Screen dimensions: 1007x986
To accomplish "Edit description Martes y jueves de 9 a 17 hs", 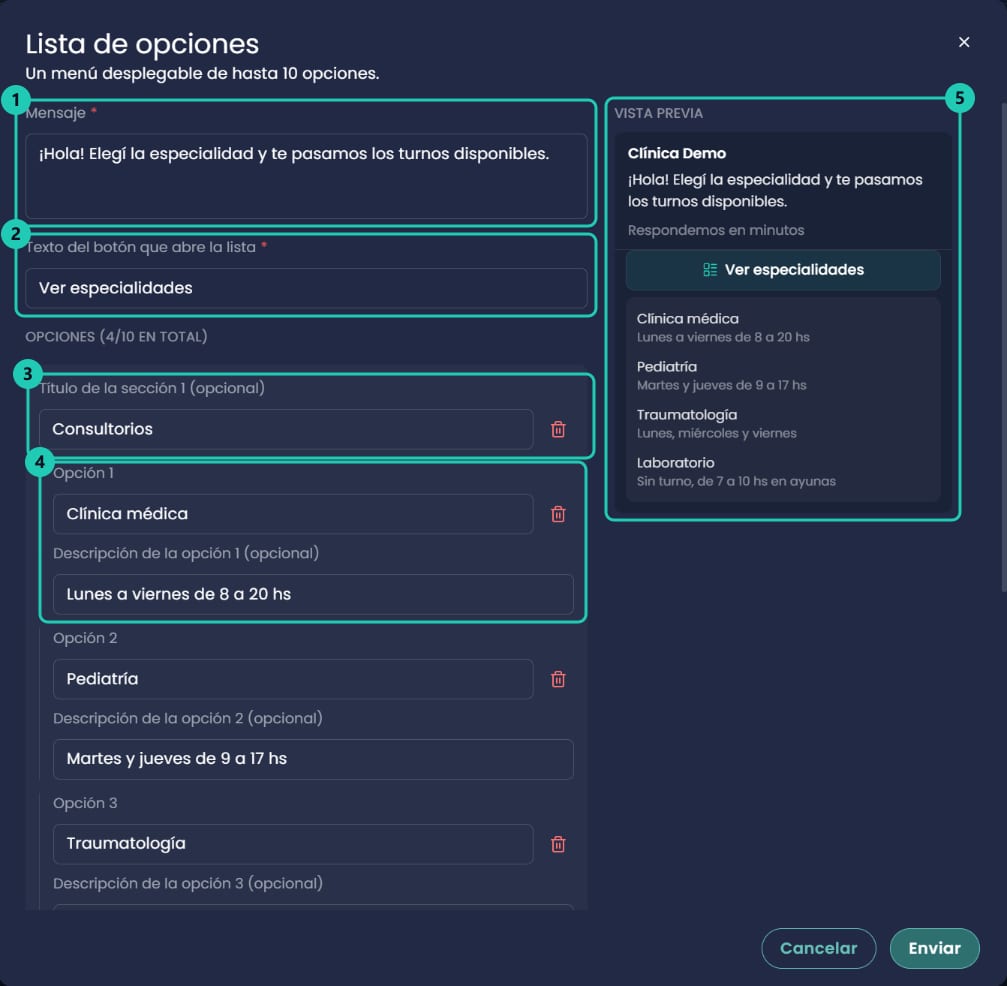I will [x=313, y=759].
